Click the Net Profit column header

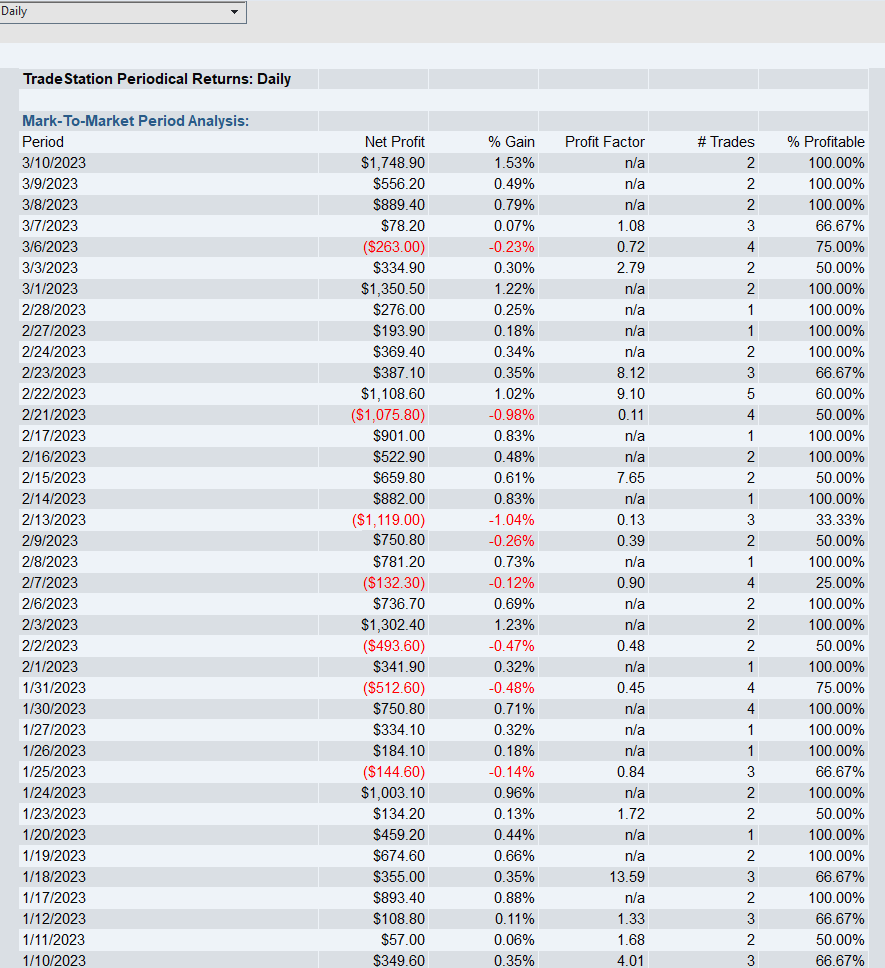(x=394, y=142)
